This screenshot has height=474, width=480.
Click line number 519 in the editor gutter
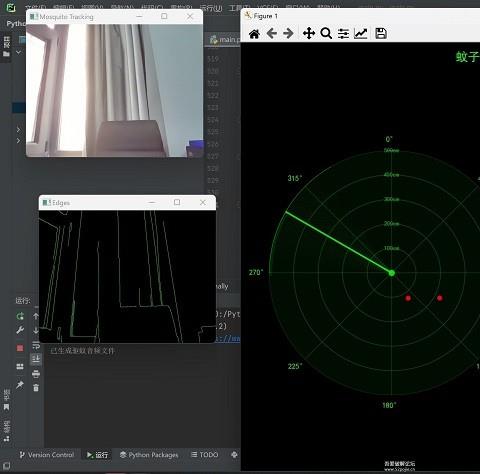point(213,59)
